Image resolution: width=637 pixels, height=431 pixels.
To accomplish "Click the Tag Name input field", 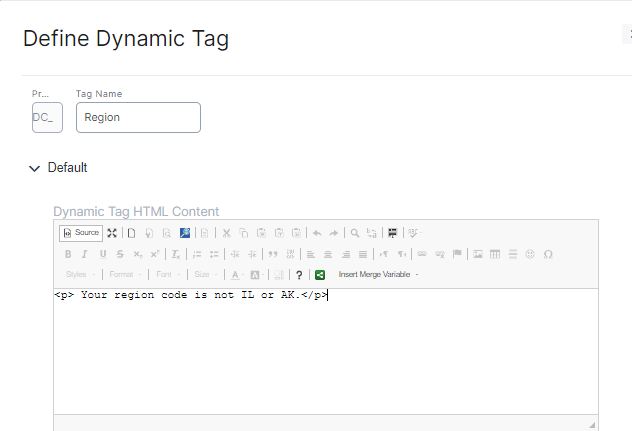I will coord(138,117).
